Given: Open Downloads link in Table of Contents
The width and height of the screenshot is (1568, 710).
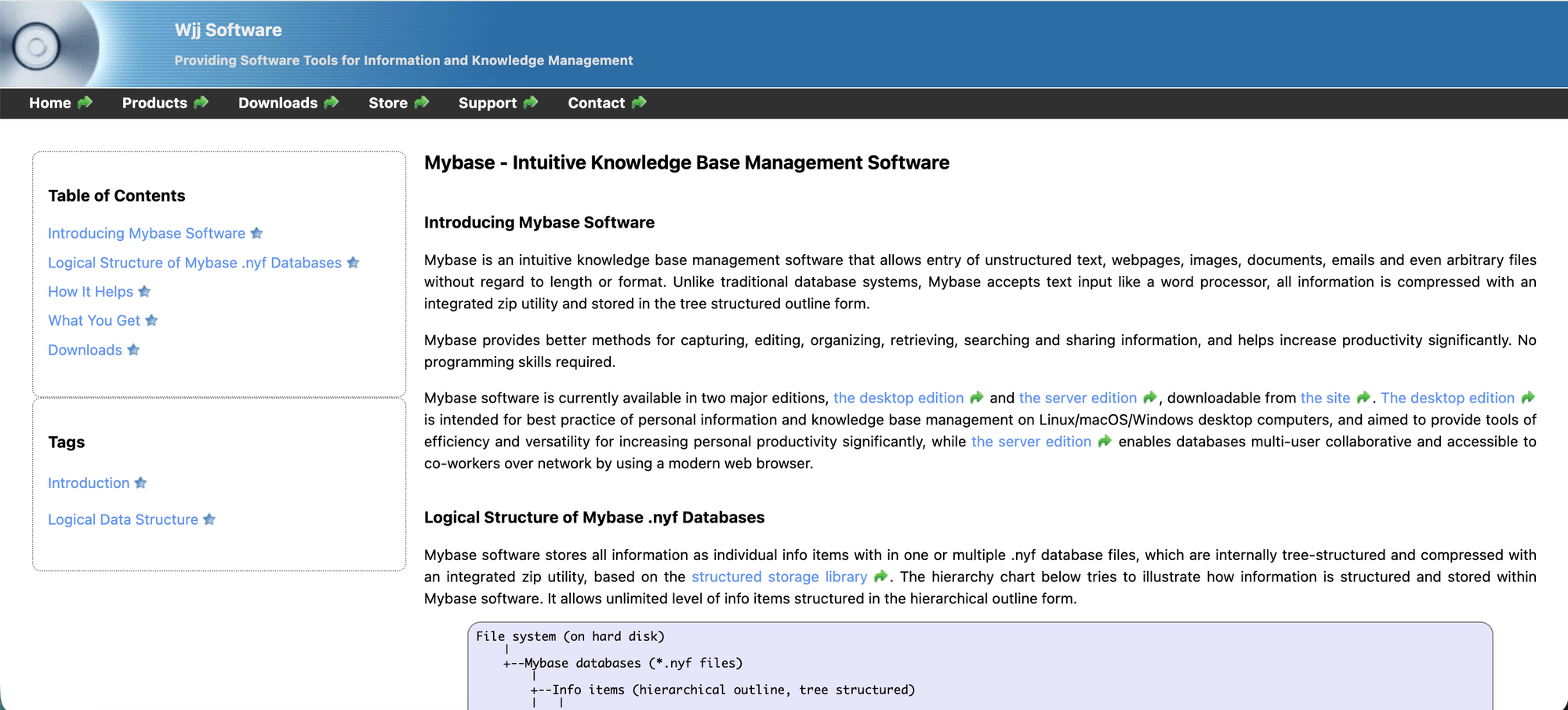Looking at the screenshot, I should point(85,350).
